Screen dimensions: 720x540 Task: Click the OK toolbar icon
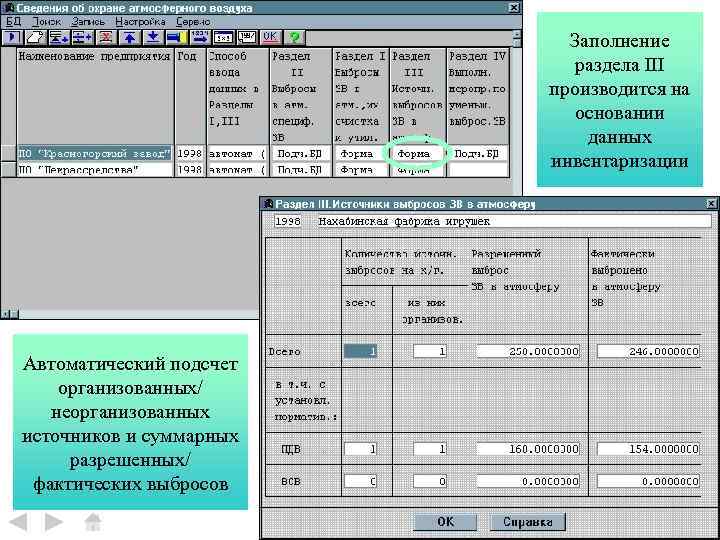tap(270, 38)
